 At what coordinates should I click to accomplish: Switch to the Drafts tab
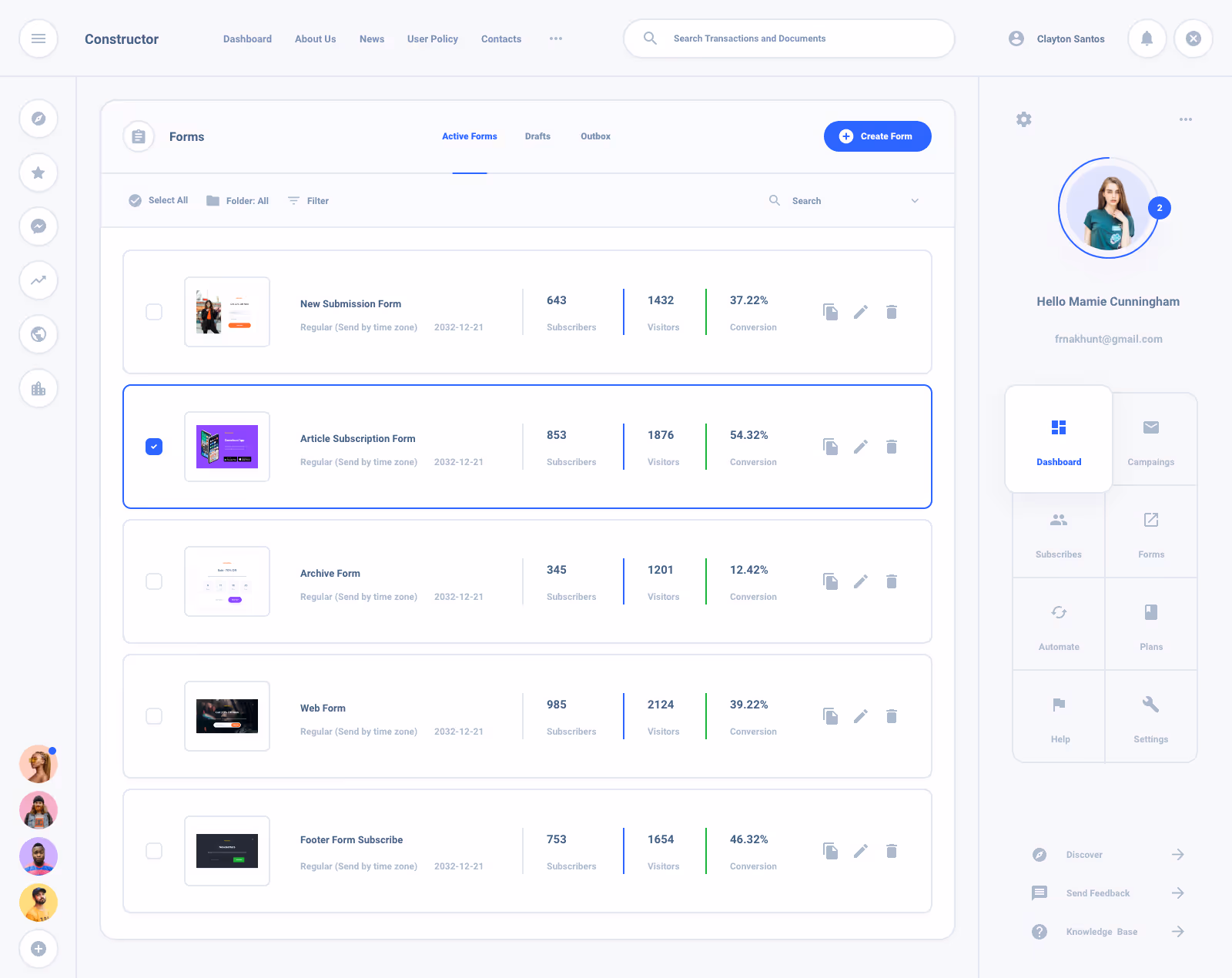tap(537, 136)
